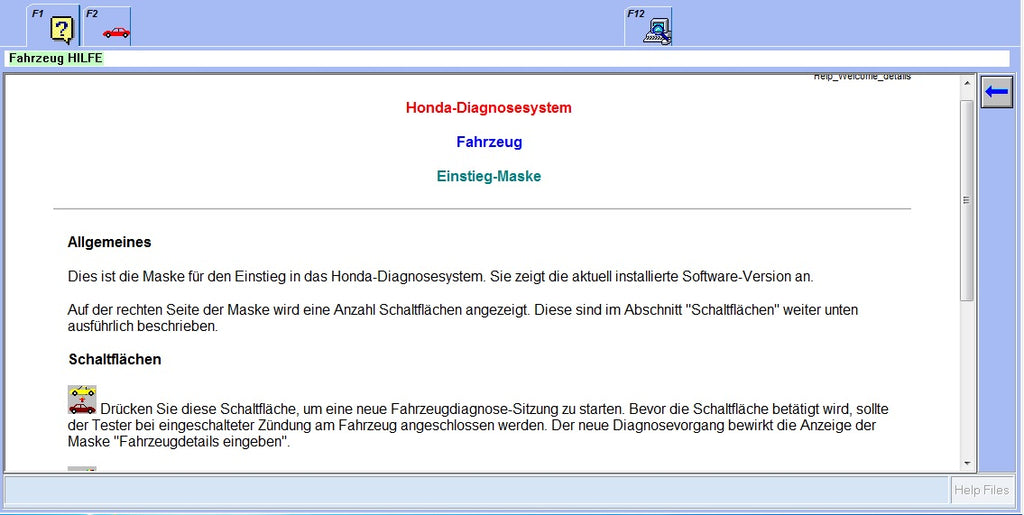Click the Fahrzeug HILFE title label
This screenshot has width=1024, height=515.
(56, 58)
